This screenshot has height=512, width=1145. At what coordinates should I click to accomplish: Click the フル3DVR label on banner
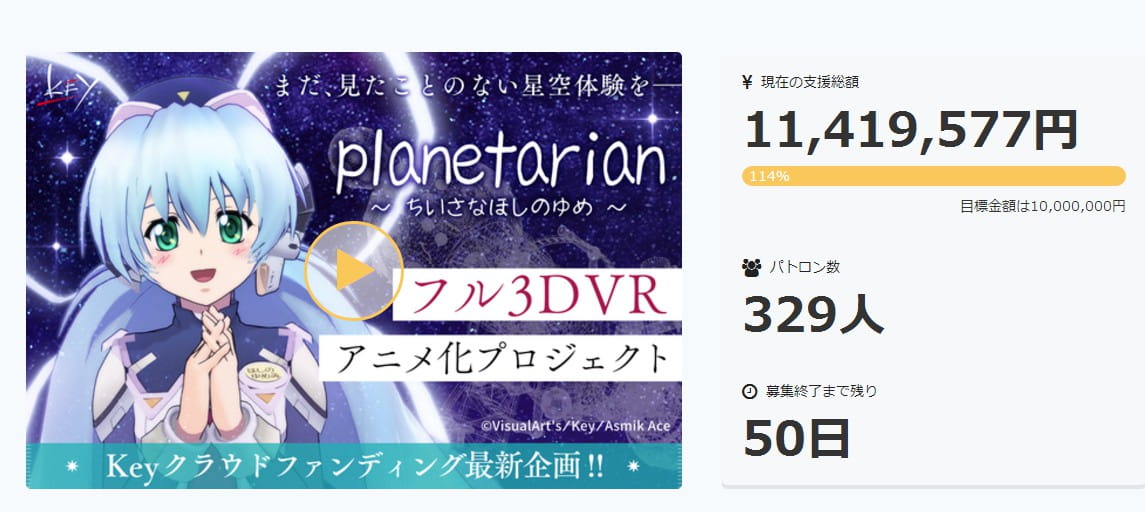[x=537, y=295]
